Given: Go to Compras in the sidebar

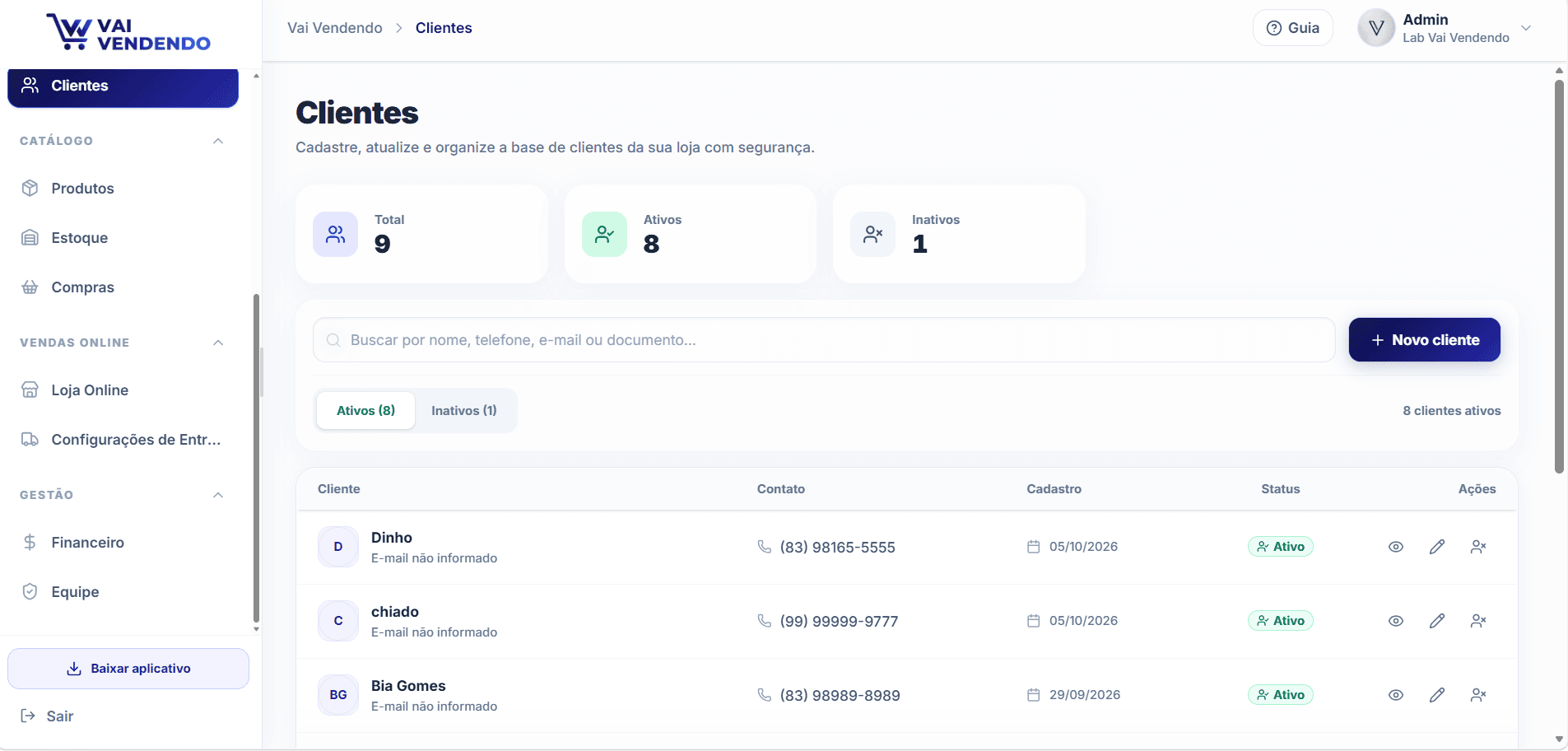Looking at the screenshot, I should coord(123,287).
